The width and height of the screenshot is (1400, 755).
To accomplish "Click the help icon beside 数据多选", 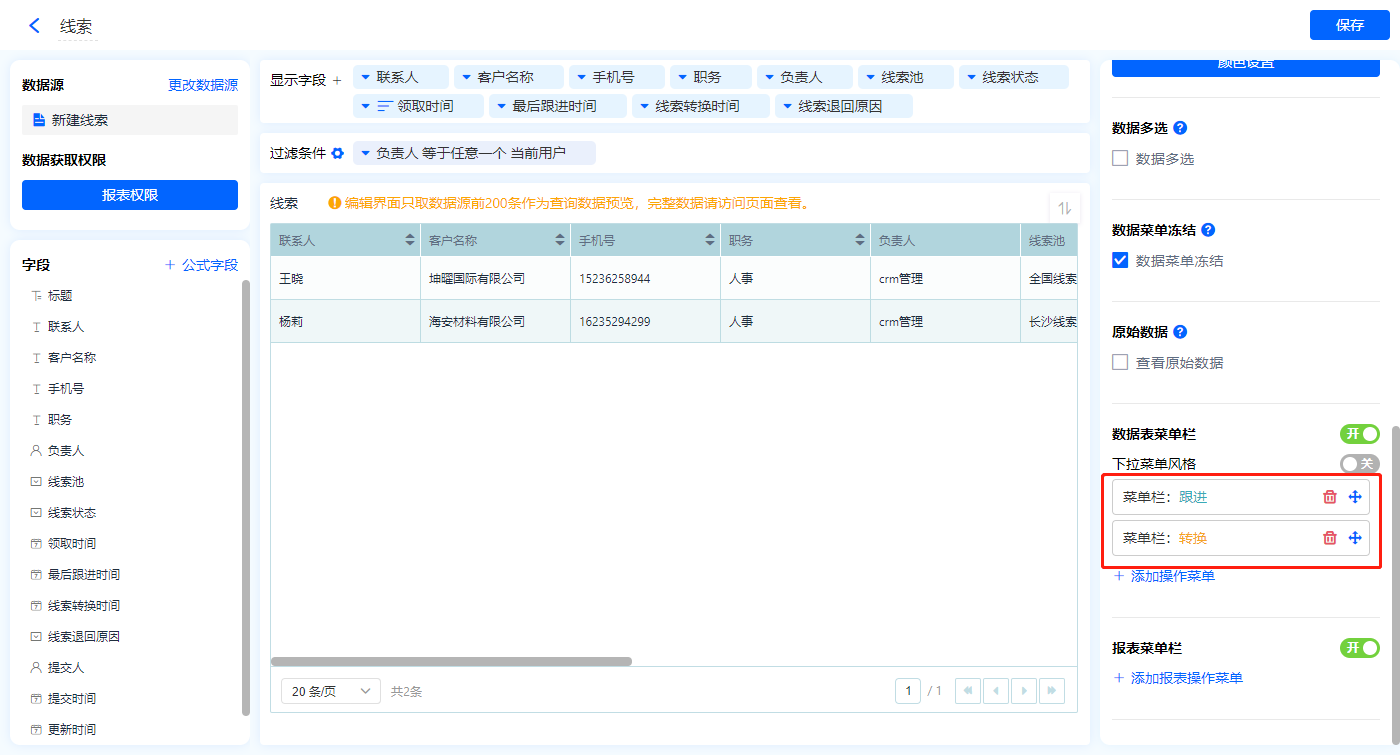I will coord(1180,128).
